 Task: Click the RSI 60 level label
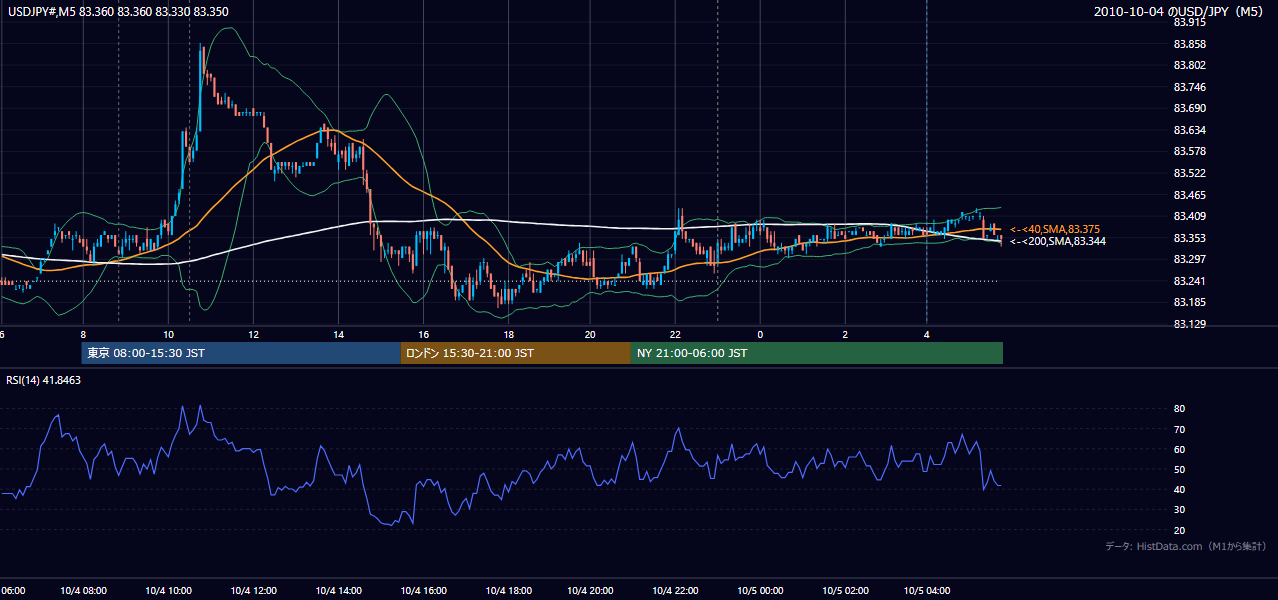pyautogui.click(x=1179, y=449)
